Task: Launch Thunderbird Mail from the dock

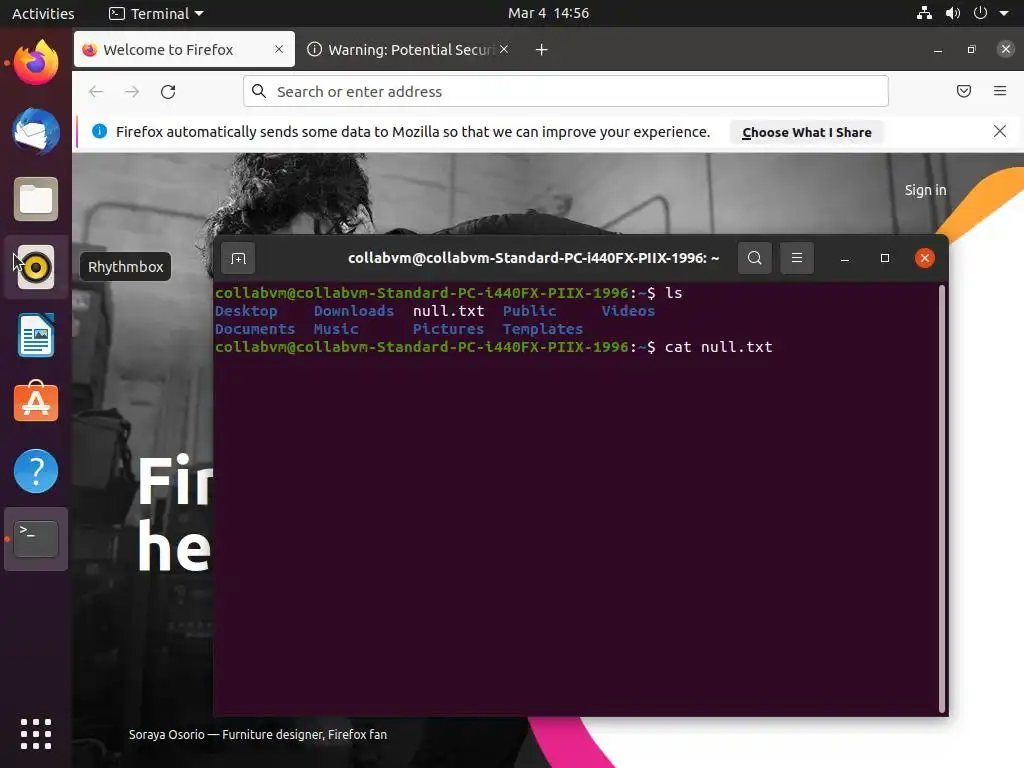Action: click(36, 131)
